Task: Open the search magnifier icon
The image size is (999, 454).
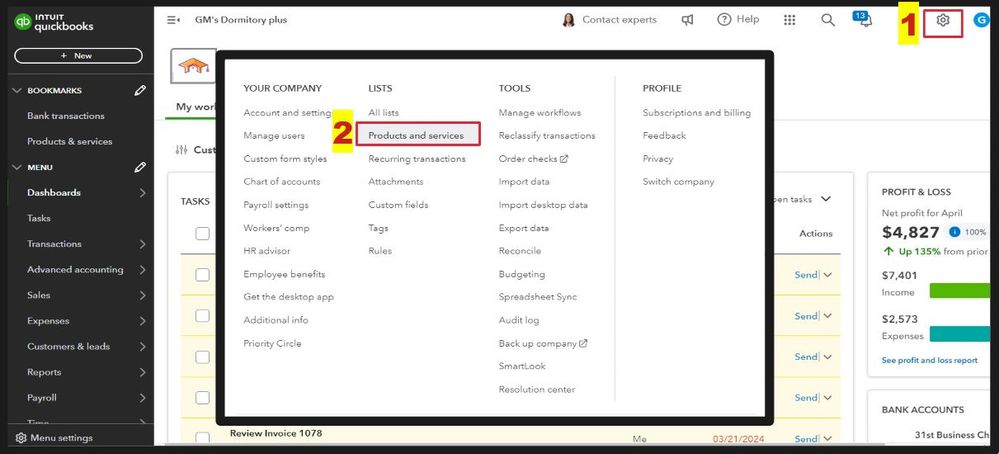Action: [828, 20]
